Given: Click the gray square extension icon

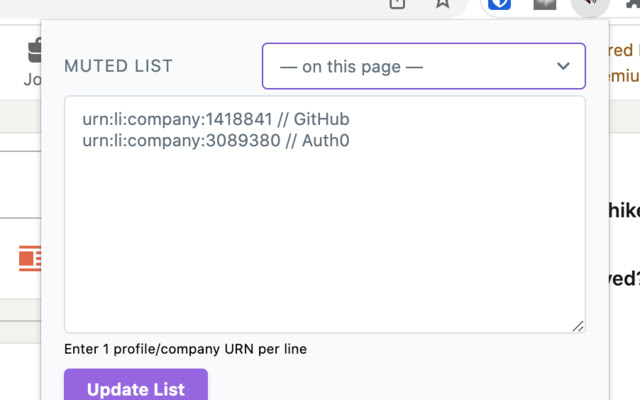Looking at the screenshot, I should point(544,4).
